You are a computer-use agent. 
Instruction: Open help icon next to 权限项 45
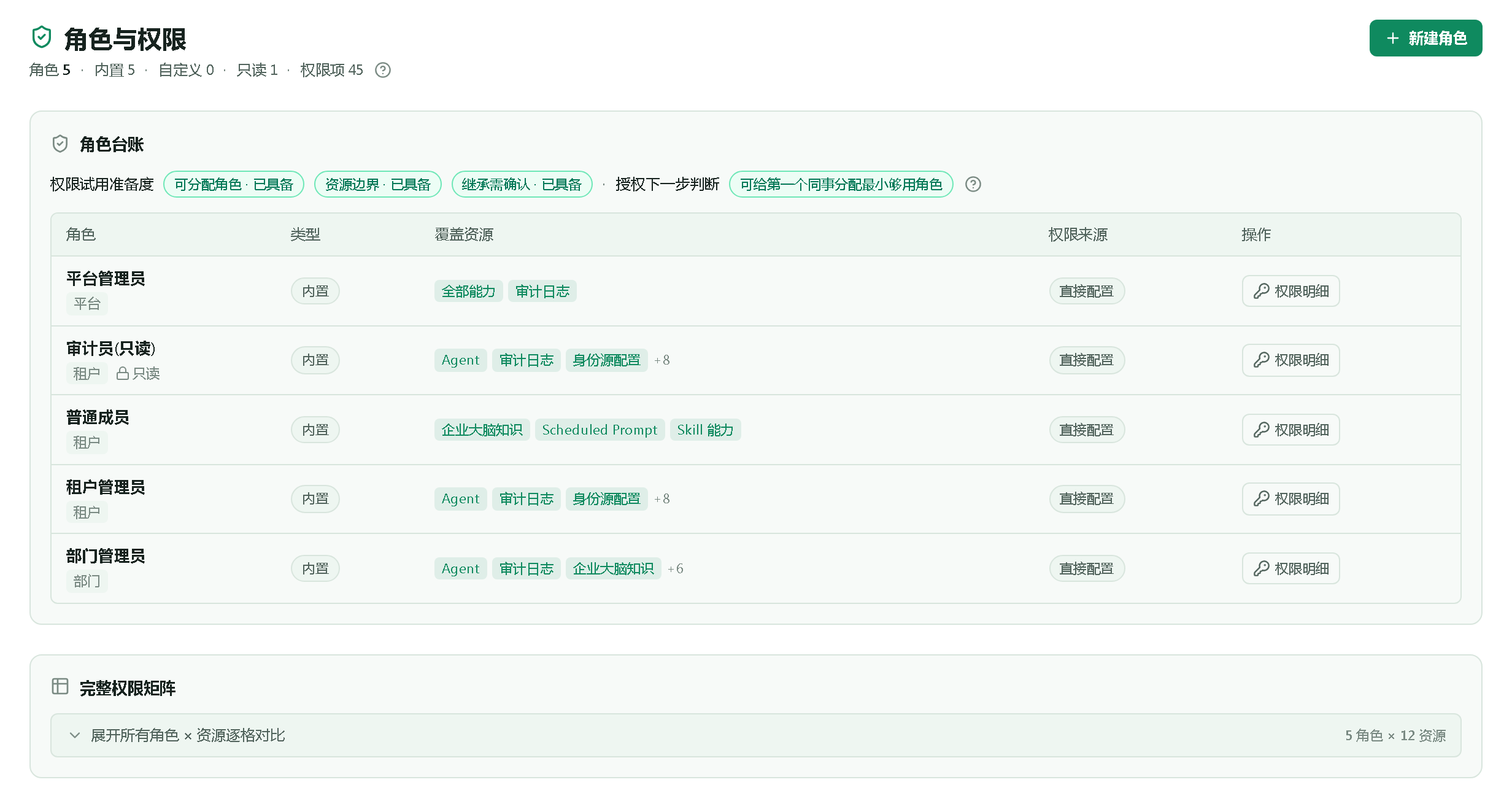(x=383, y=70)
